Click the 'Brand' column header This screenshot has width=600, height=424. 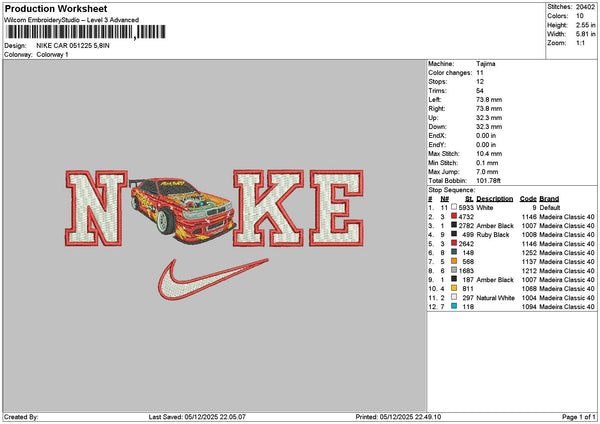coord(549,199)
